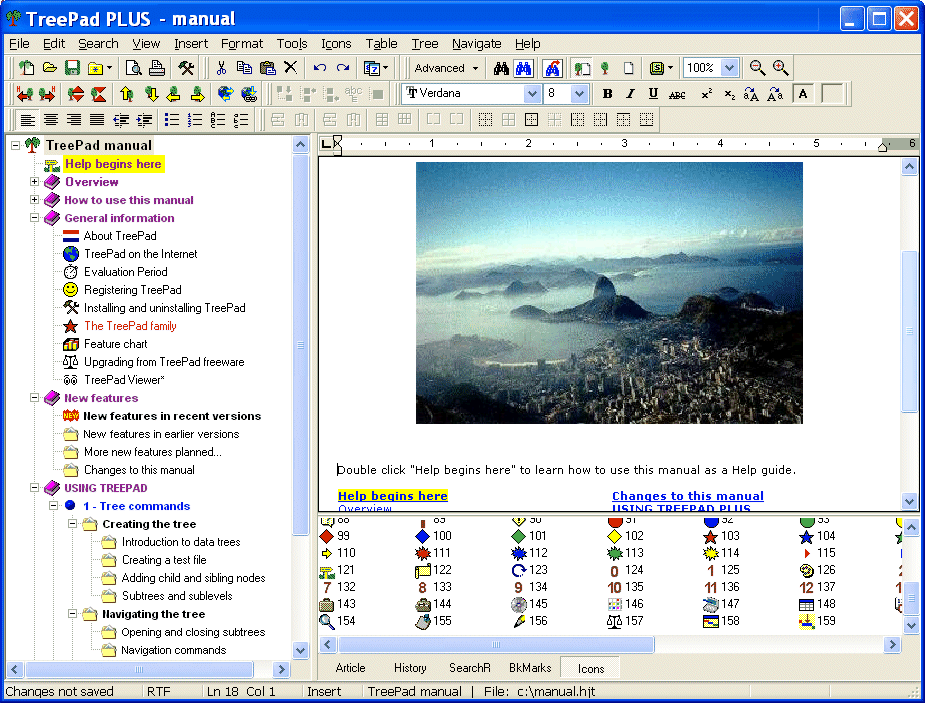This screenshot has height=703, width=925.
Task: Collapse the General information node
Action: click(34, 218)
